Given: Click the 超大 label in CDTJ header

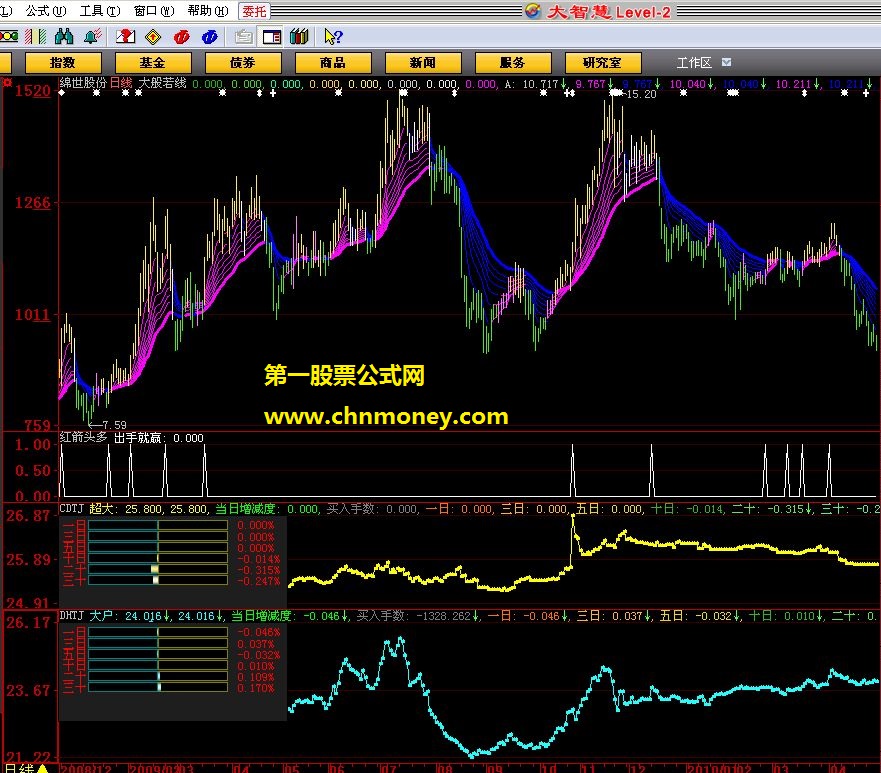Looking at the screenshot, I should [103, 508].
